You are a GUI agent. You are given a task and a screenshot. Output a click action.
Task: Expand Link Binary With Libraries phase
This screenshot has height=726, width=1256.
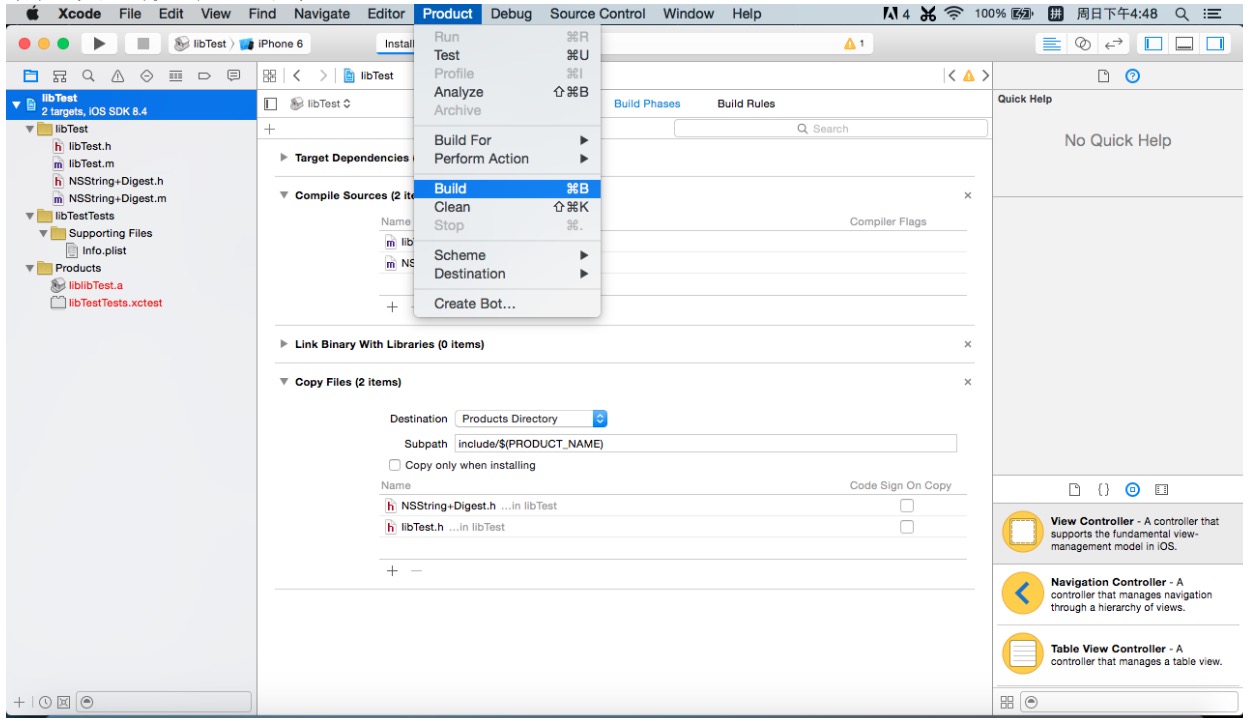[x=285, y=344]
